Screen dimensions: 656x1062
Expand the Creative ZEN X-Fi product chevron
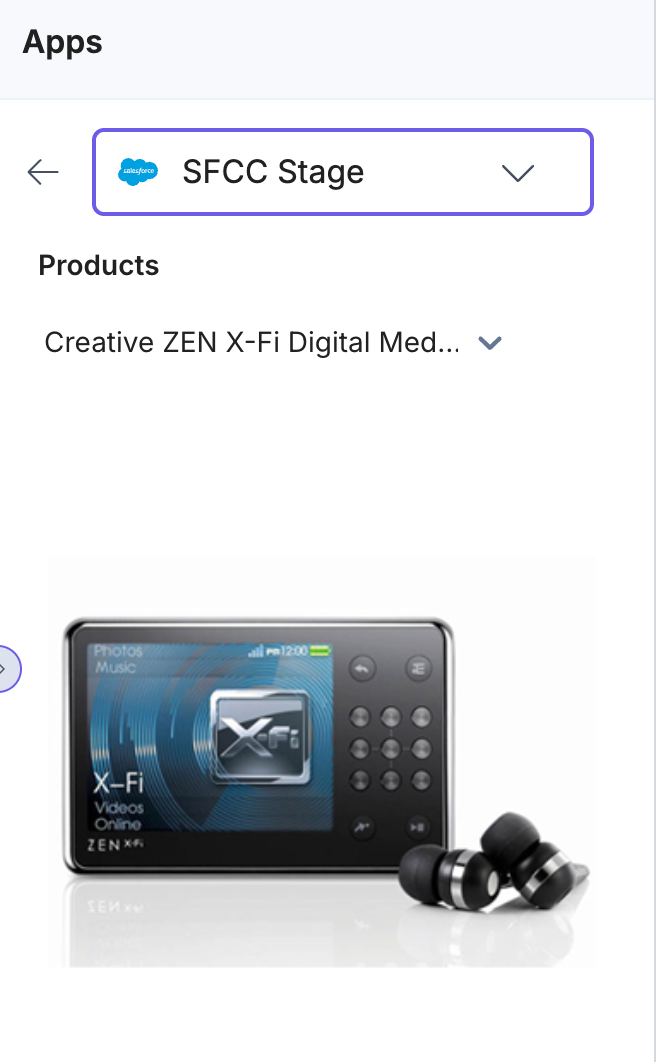click(489, 343)
